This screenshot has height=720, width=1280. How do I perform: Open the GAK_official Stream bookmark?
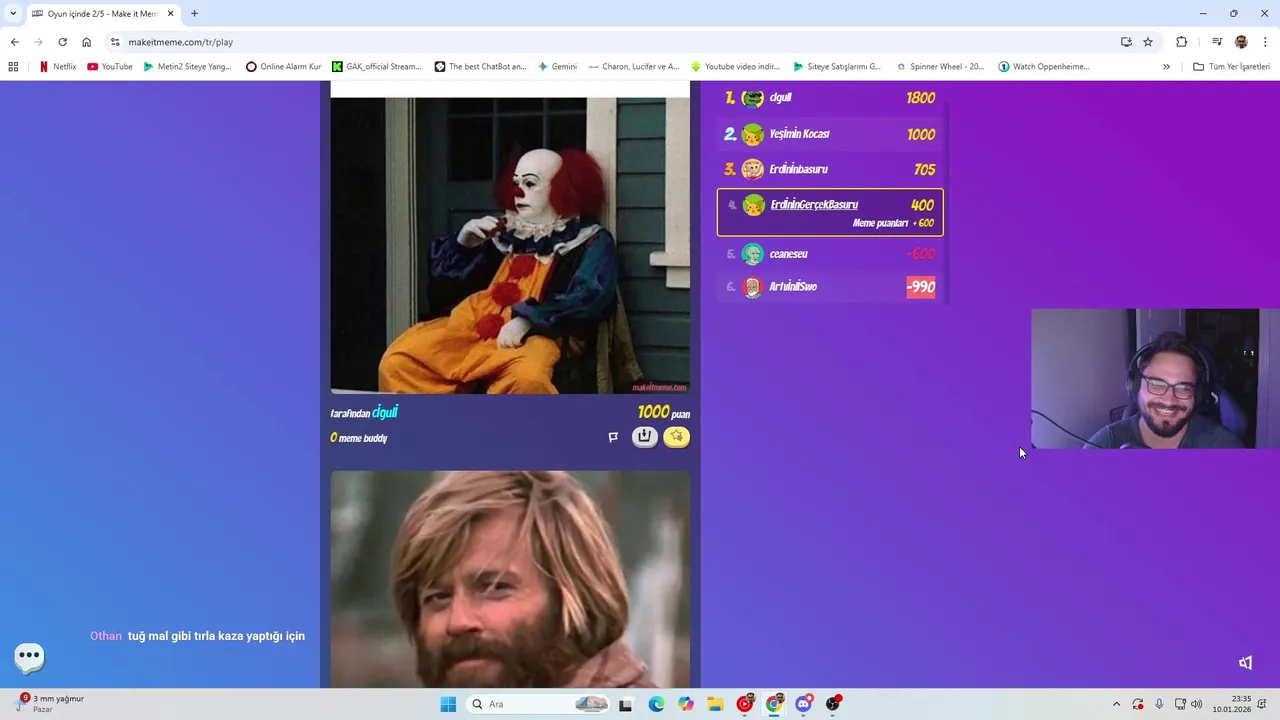coord(376,67)
